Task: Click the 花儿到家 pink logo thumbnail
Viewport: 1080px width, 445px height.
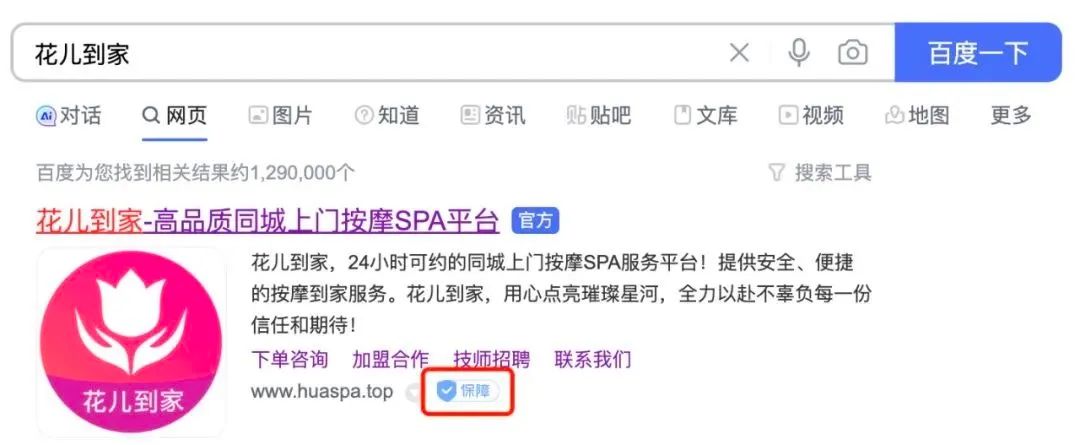Action: 131,342
